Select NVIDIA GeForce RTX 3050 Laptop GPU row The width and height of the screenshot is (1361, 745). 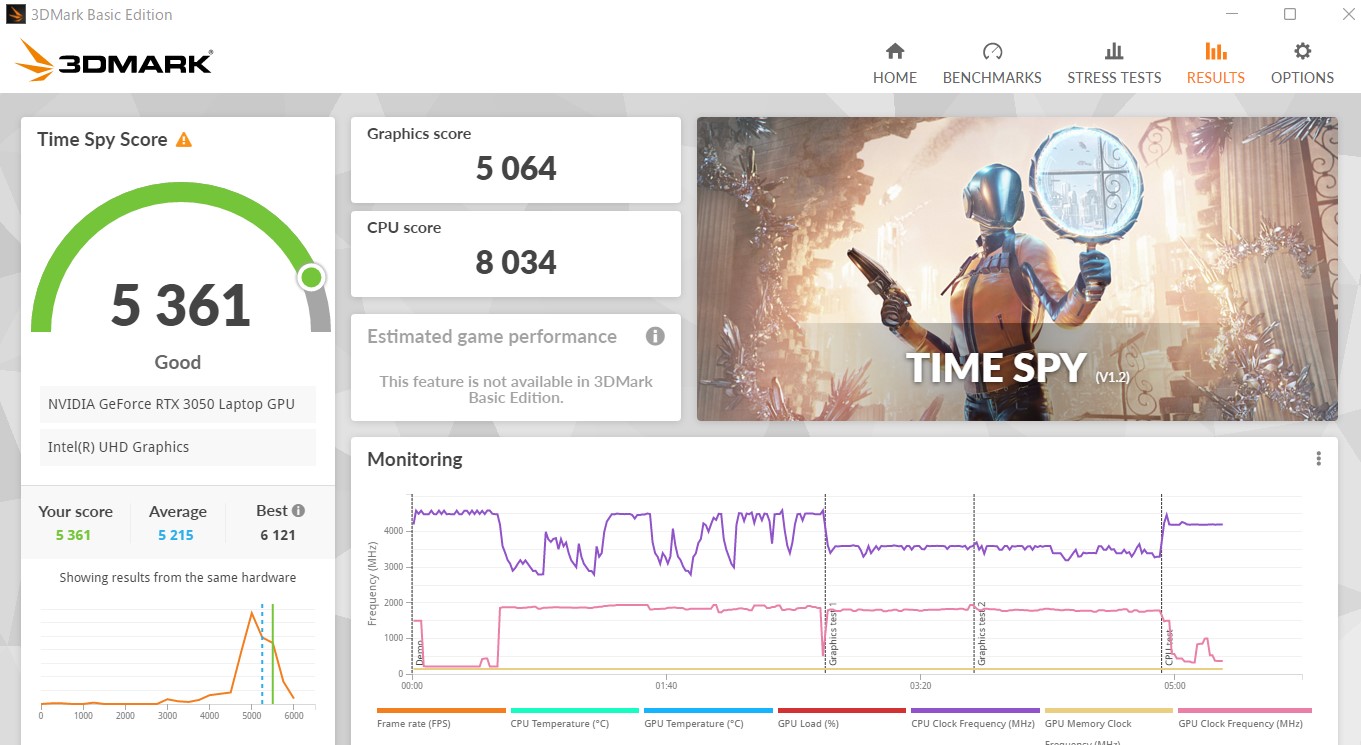[178, 404]
